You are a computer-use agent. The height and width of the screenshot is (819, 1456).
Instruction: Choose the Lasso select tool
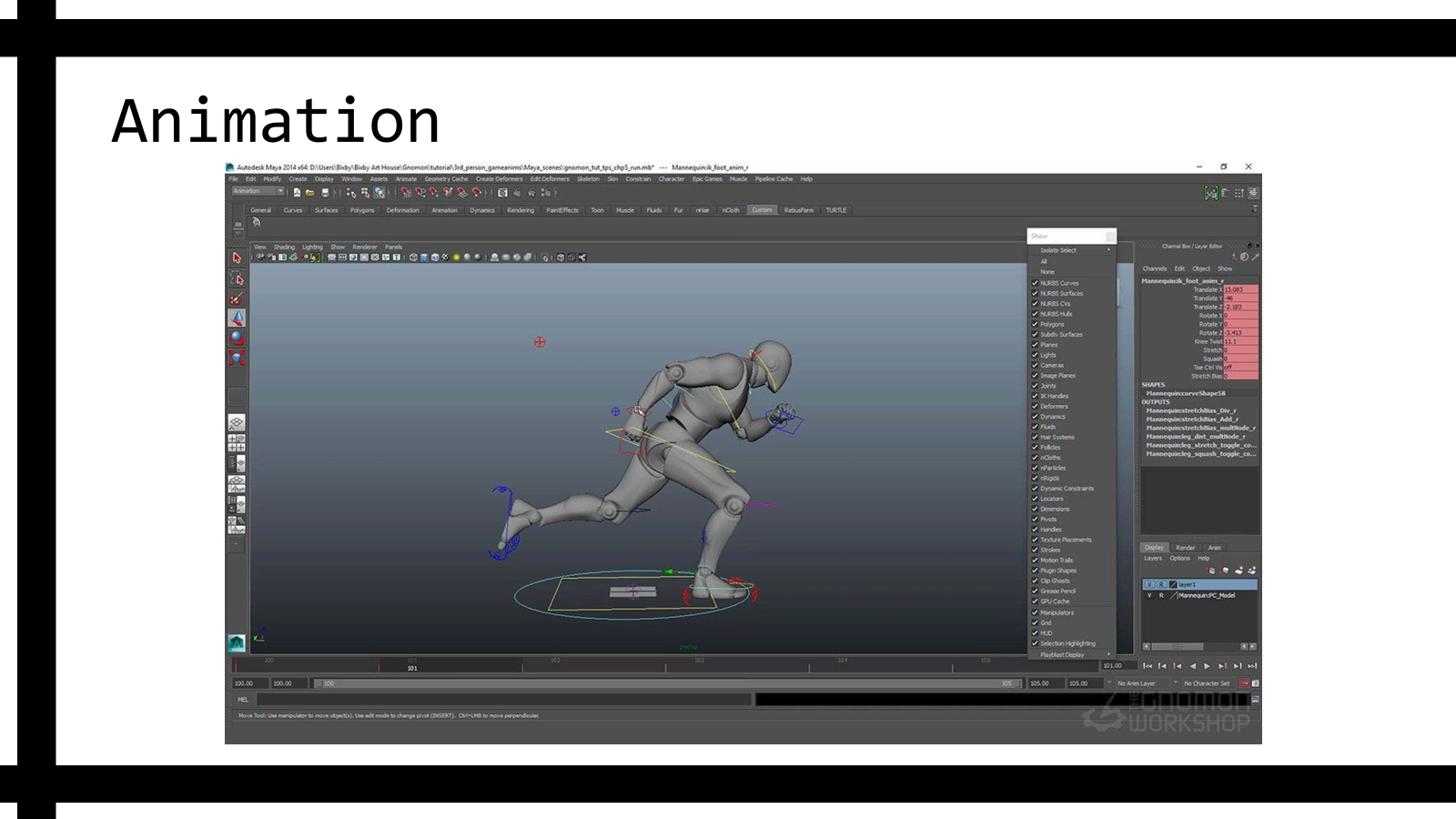click(x=237, y=278)
